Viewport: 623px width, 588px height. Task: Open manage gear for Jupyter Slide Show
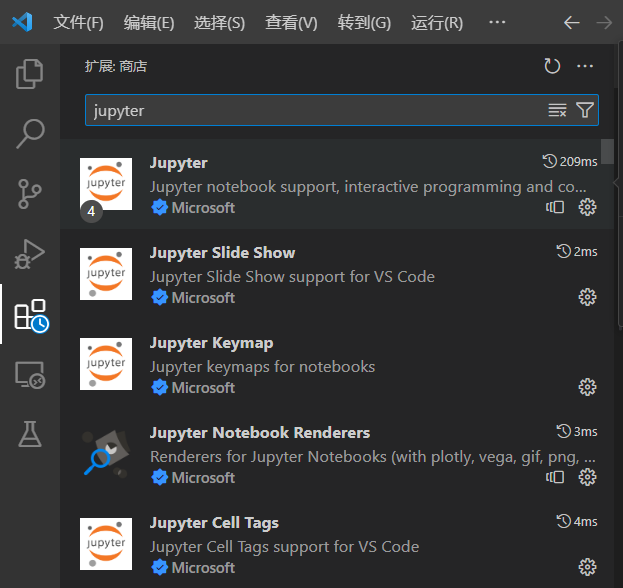click(587, 297)
